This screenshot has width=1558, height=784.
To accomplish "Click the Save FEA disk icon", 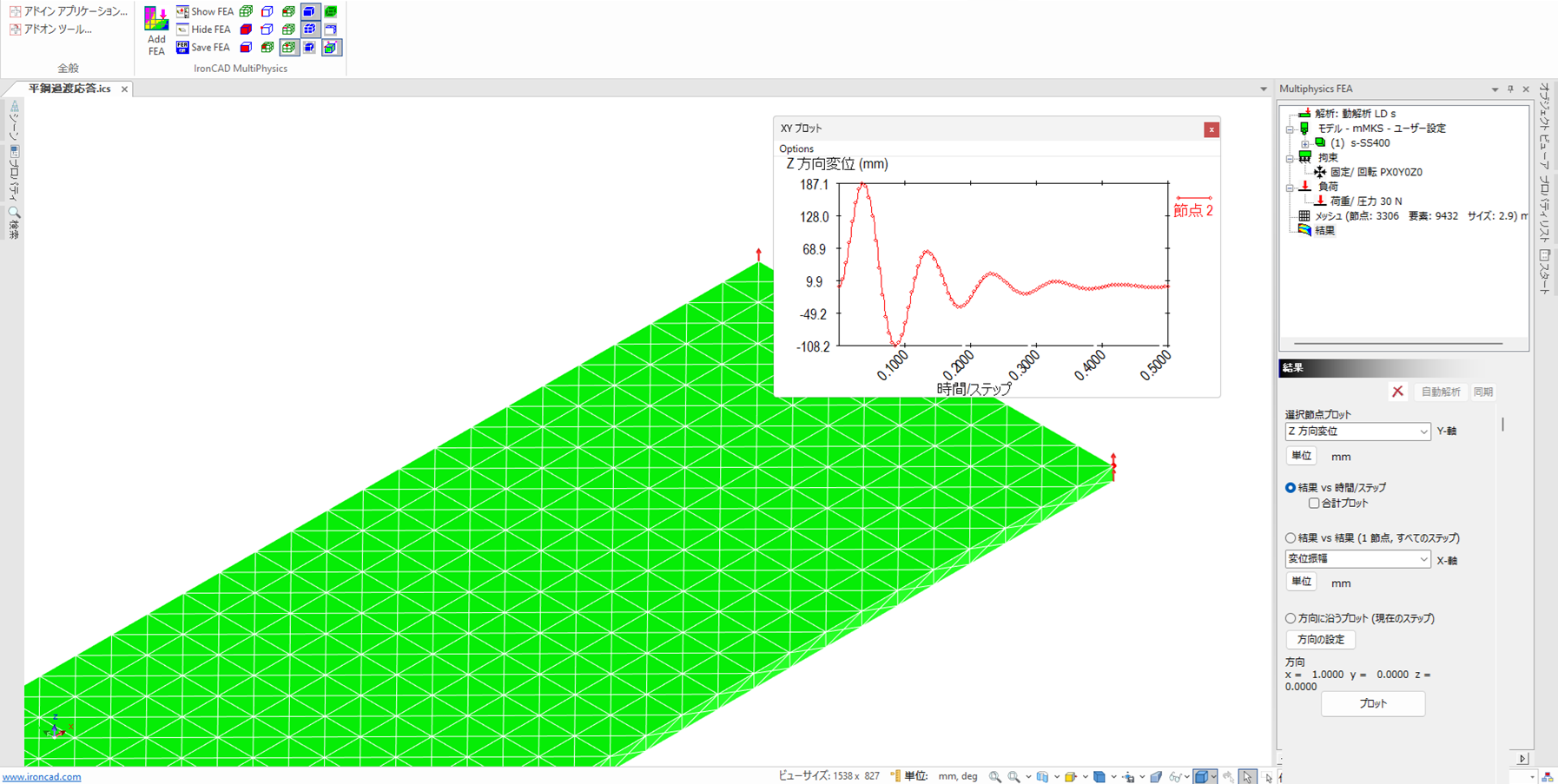I will (182, 48).
